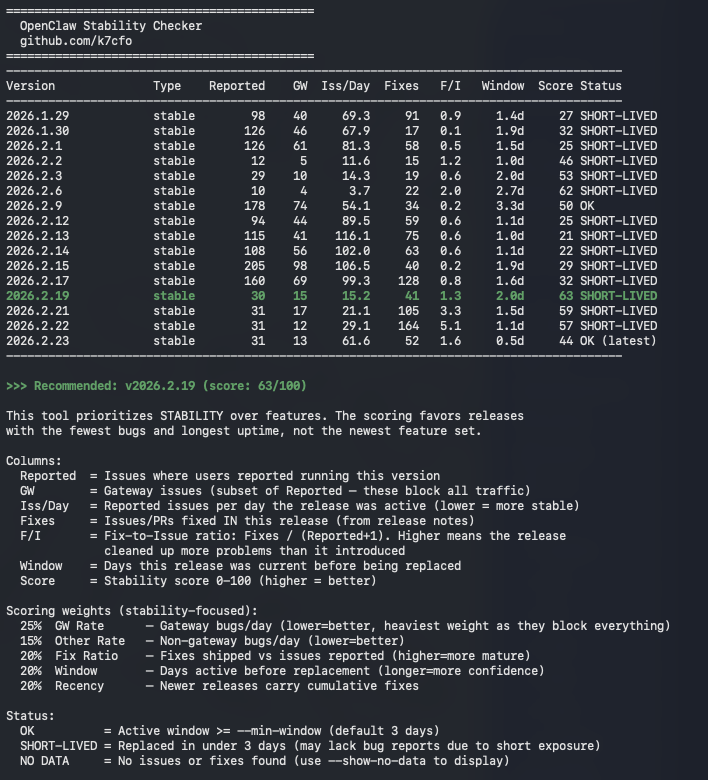Click the Type column header
The height and width of the screenshot is (780, 708).
coord(167,86)
